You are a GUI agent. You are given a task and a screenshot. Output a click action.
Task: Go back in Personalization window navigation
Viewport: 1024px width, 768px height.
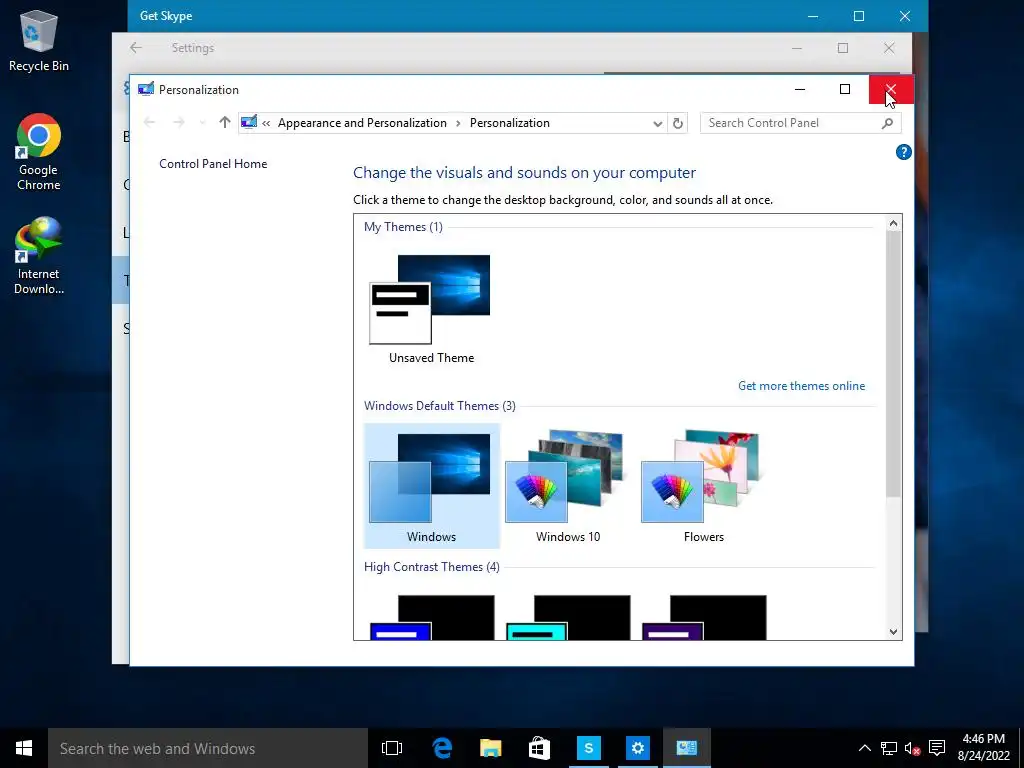click(x=150, y=123)
